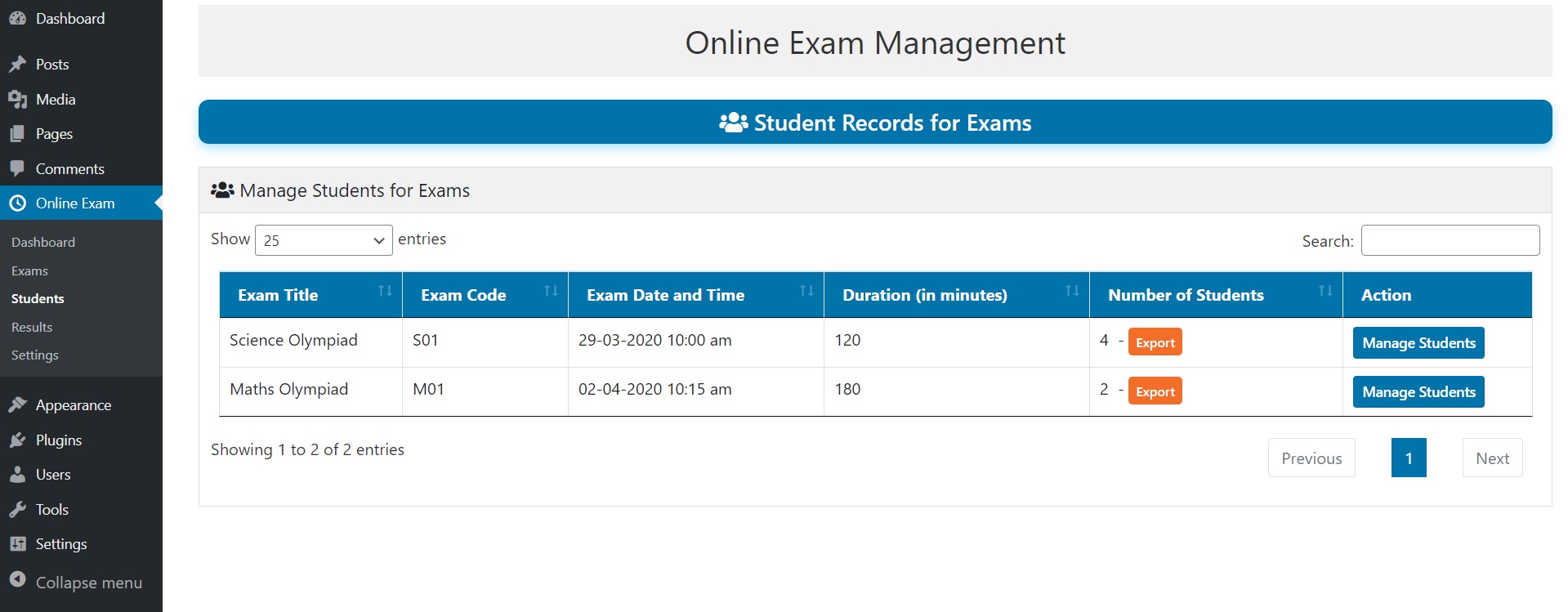1568x612 pixels.
Task: Click the Online Exam clock icon
Action: (x=17, y=203)
